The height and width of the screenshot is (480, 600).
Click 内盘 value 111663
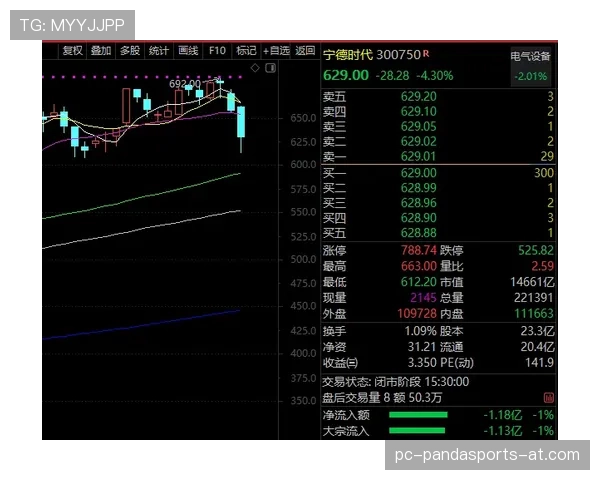tap(534, 313)
